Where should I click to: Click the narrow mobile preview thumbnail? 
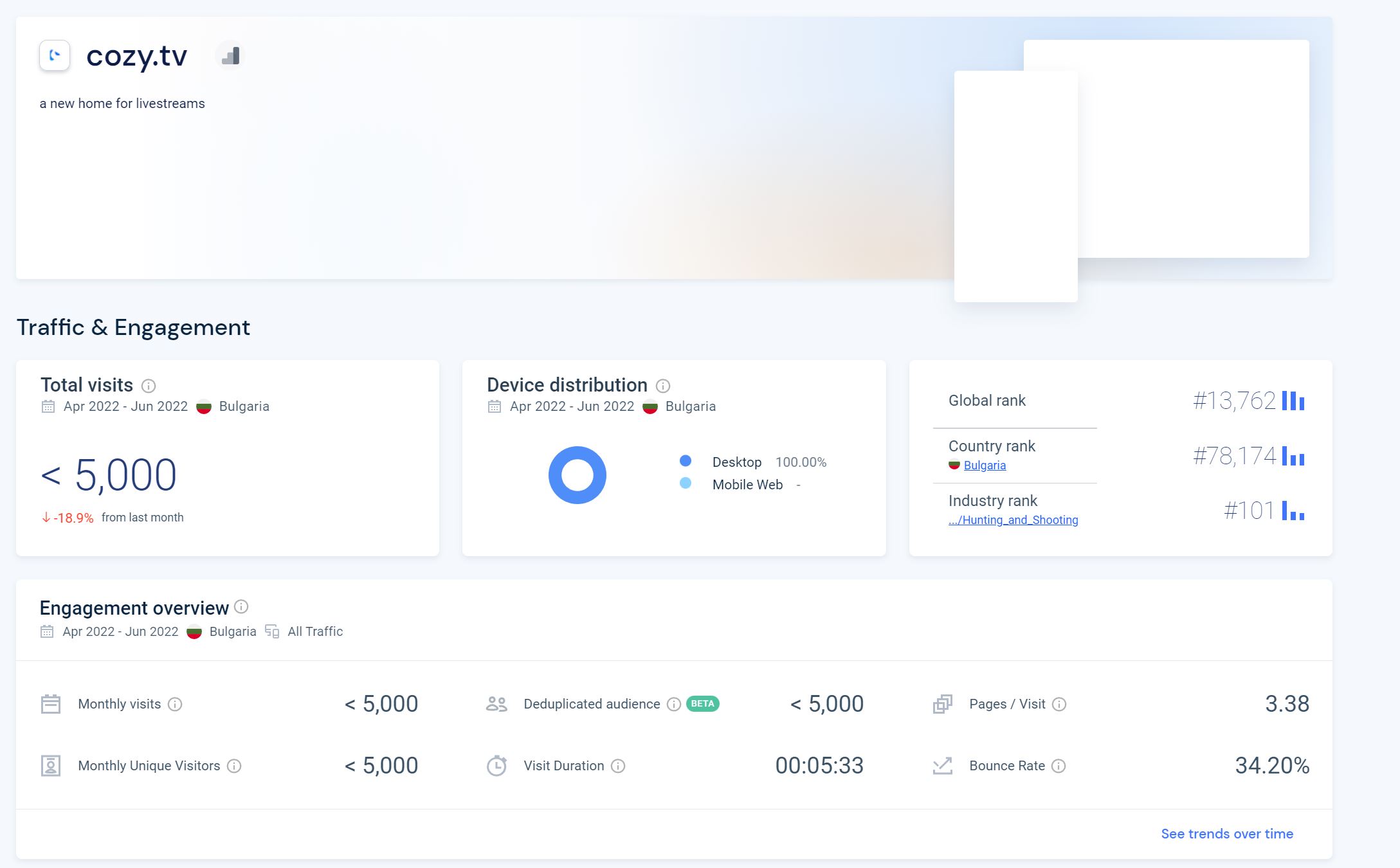tap(1016, 186)
